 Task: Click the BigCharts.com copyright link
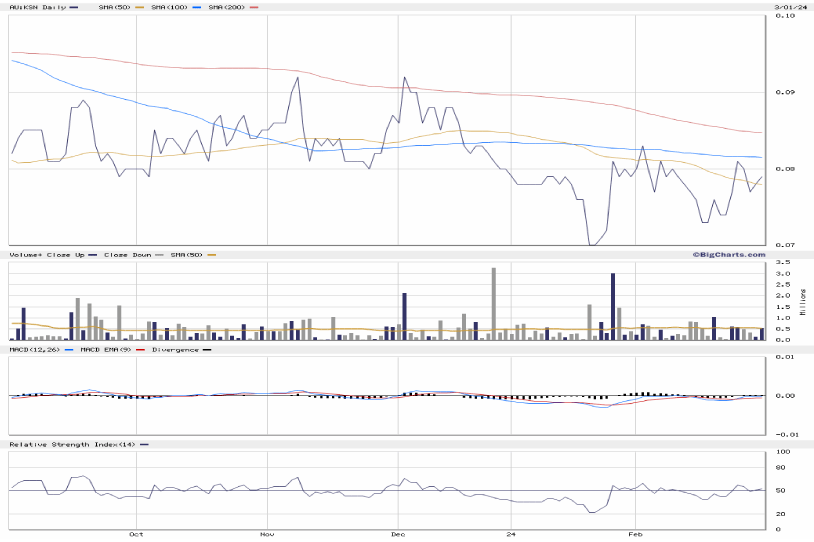pyautogui.click(x=724, y=255)
